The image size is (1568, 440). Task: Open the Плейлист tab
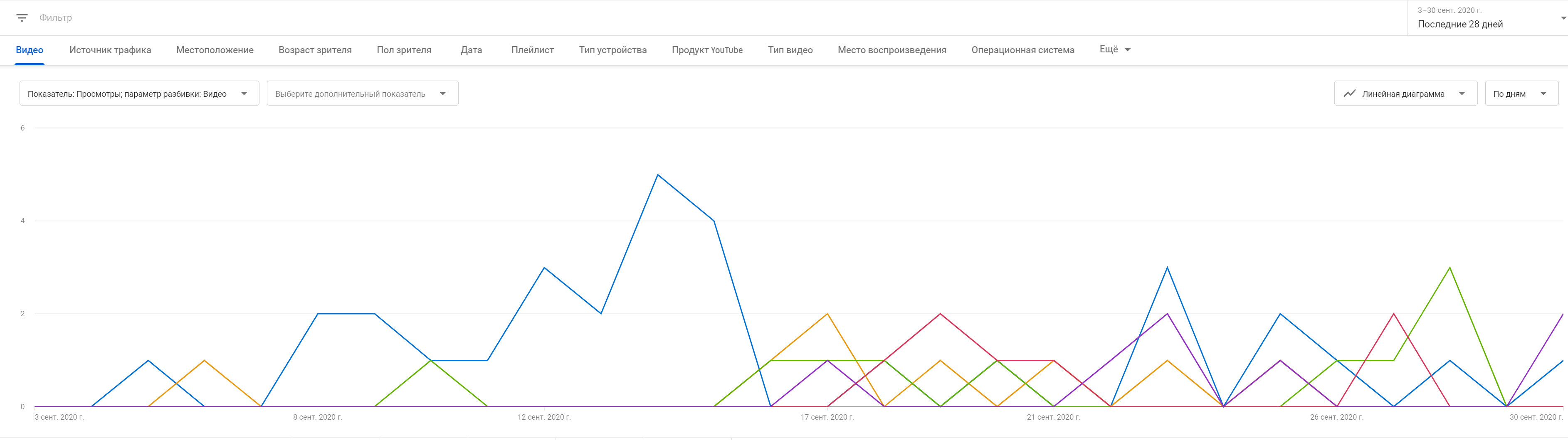pyautogui.click(x=532, y=50)
